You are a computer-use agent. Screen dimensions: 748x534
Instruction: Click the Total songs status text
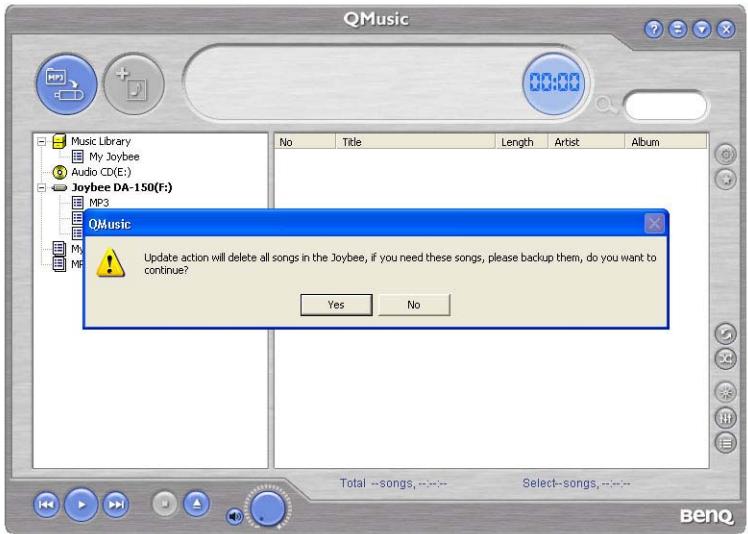(394, 483)
